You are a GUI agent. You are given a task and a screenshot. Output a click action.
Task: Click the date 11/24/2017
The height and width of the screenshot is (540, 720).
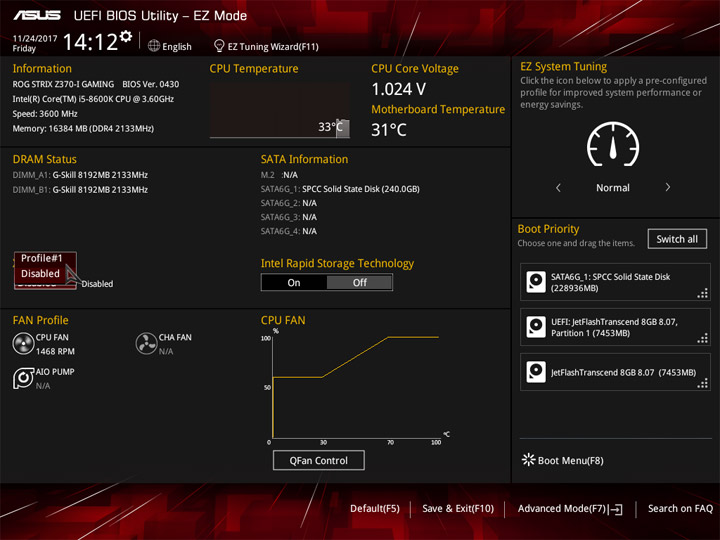35,38
